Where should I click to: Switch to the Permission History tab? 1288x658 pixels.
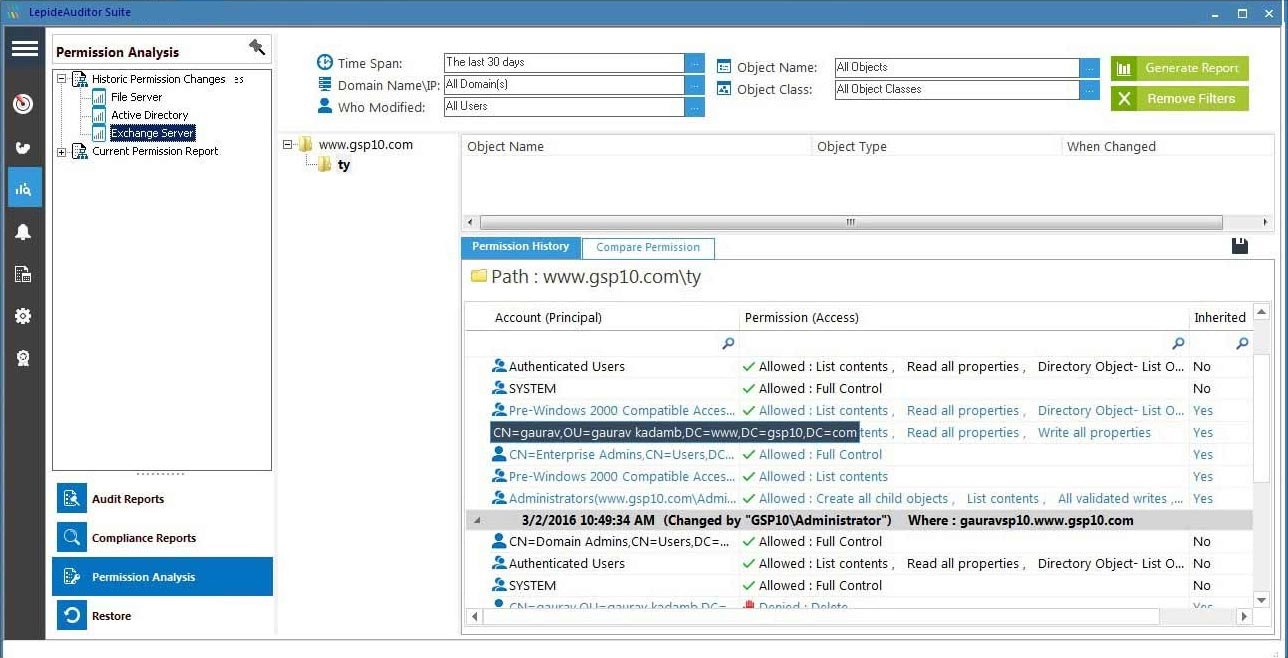point(520,247)
